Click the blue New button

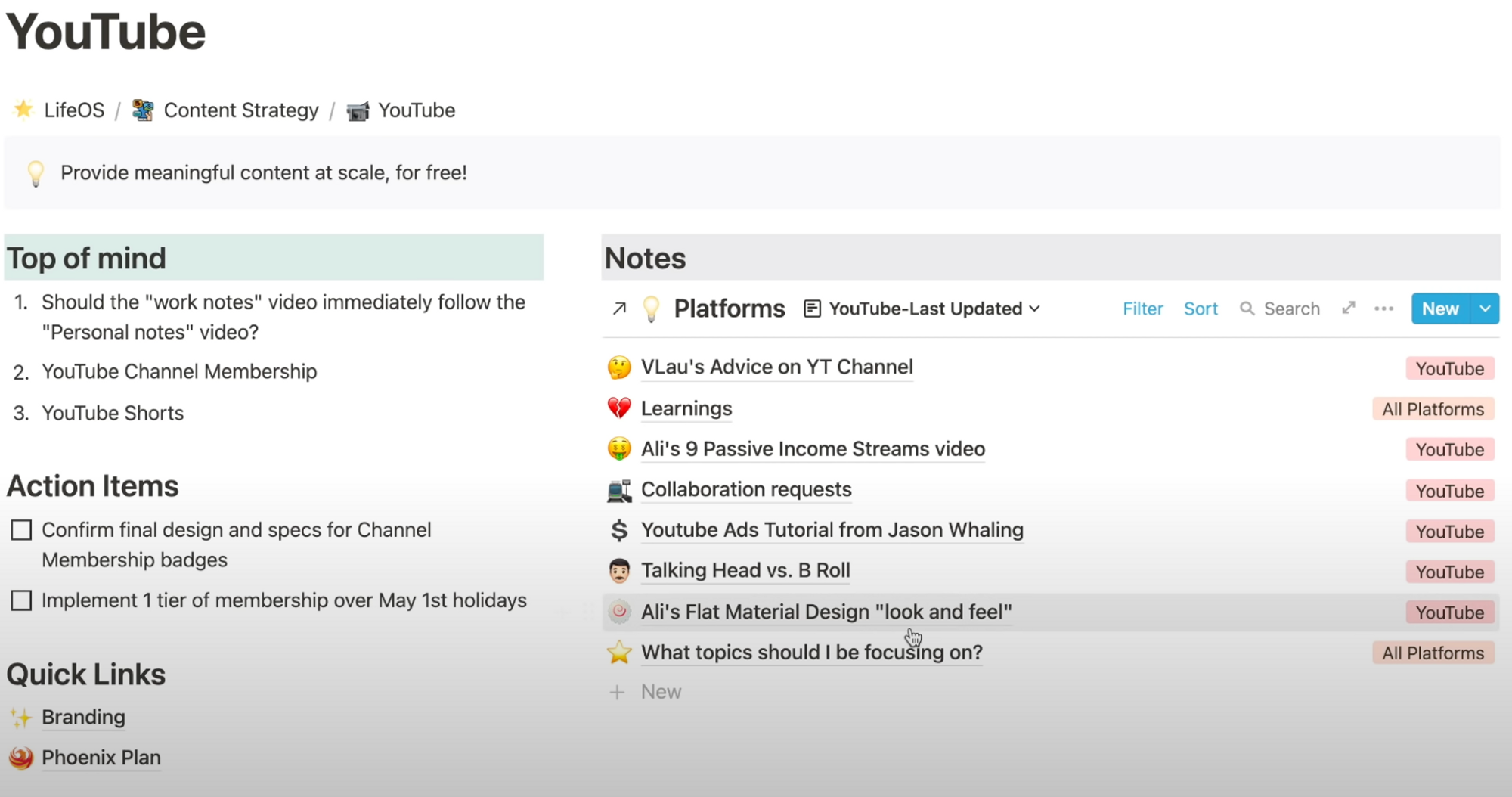(x=1440, y=309)
